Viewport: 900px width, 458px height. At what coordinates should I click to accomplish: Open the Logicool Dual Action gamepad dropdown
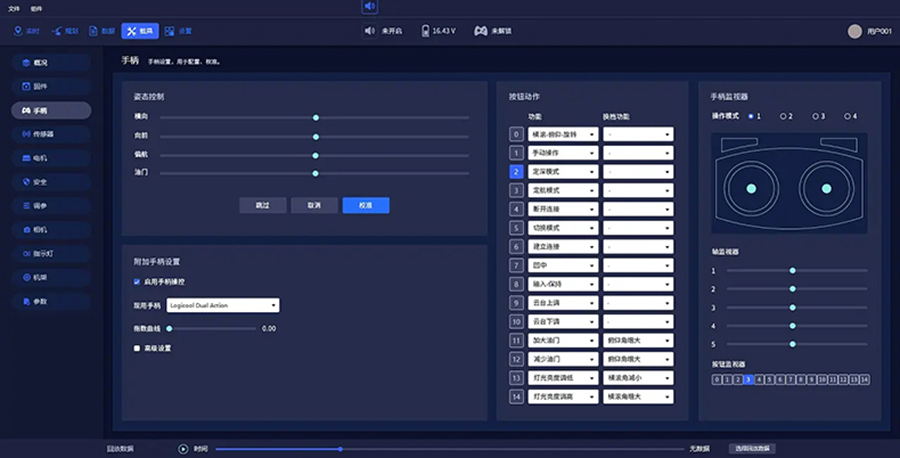[x=223, y=305]
